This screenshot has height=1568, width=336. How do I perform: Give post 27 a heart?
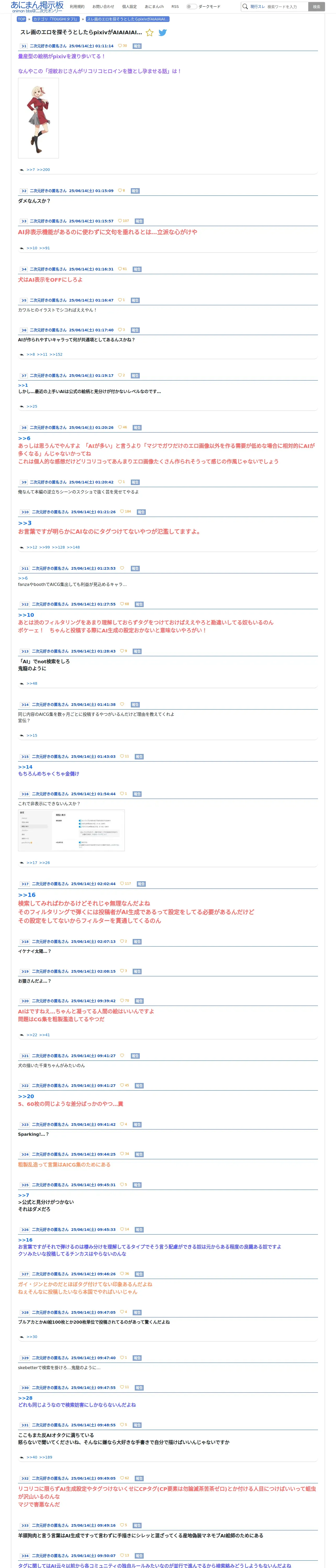coord(122,1274)
